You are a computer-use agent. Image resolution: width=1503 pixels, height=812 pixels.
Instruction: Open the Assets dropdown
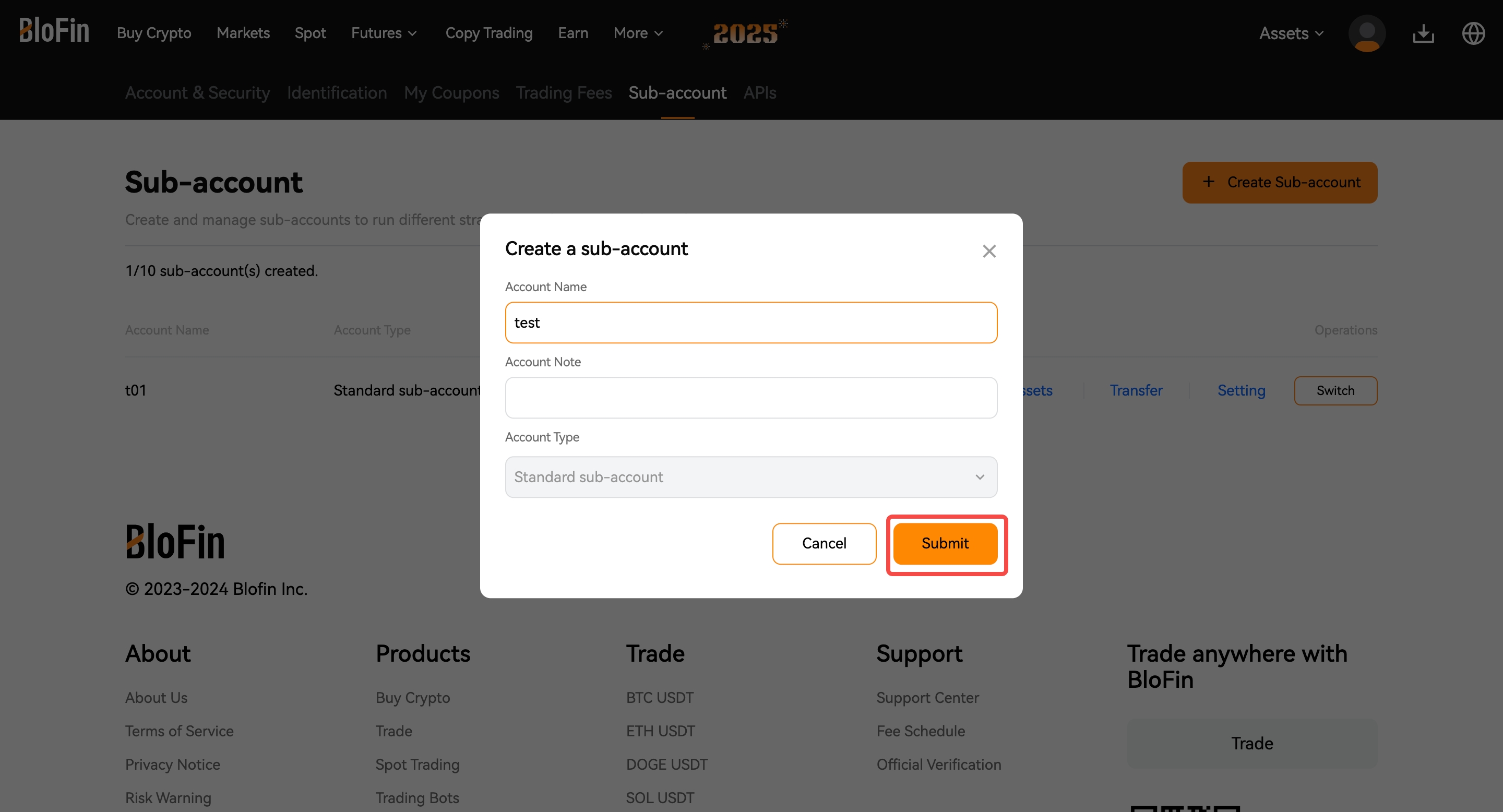tap(1291, 33)
